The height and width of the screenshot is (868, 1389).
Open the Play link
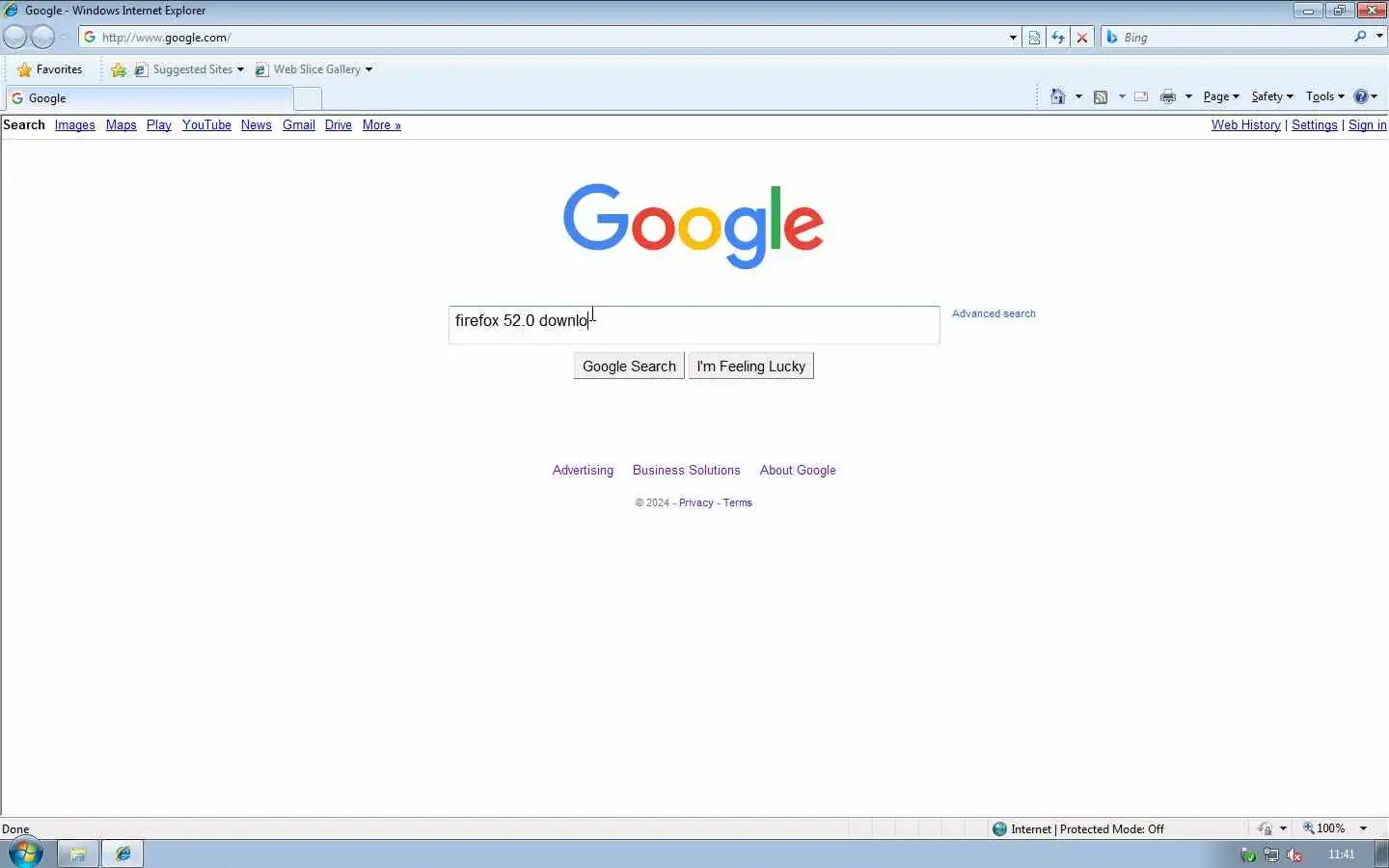coord(158,125)
